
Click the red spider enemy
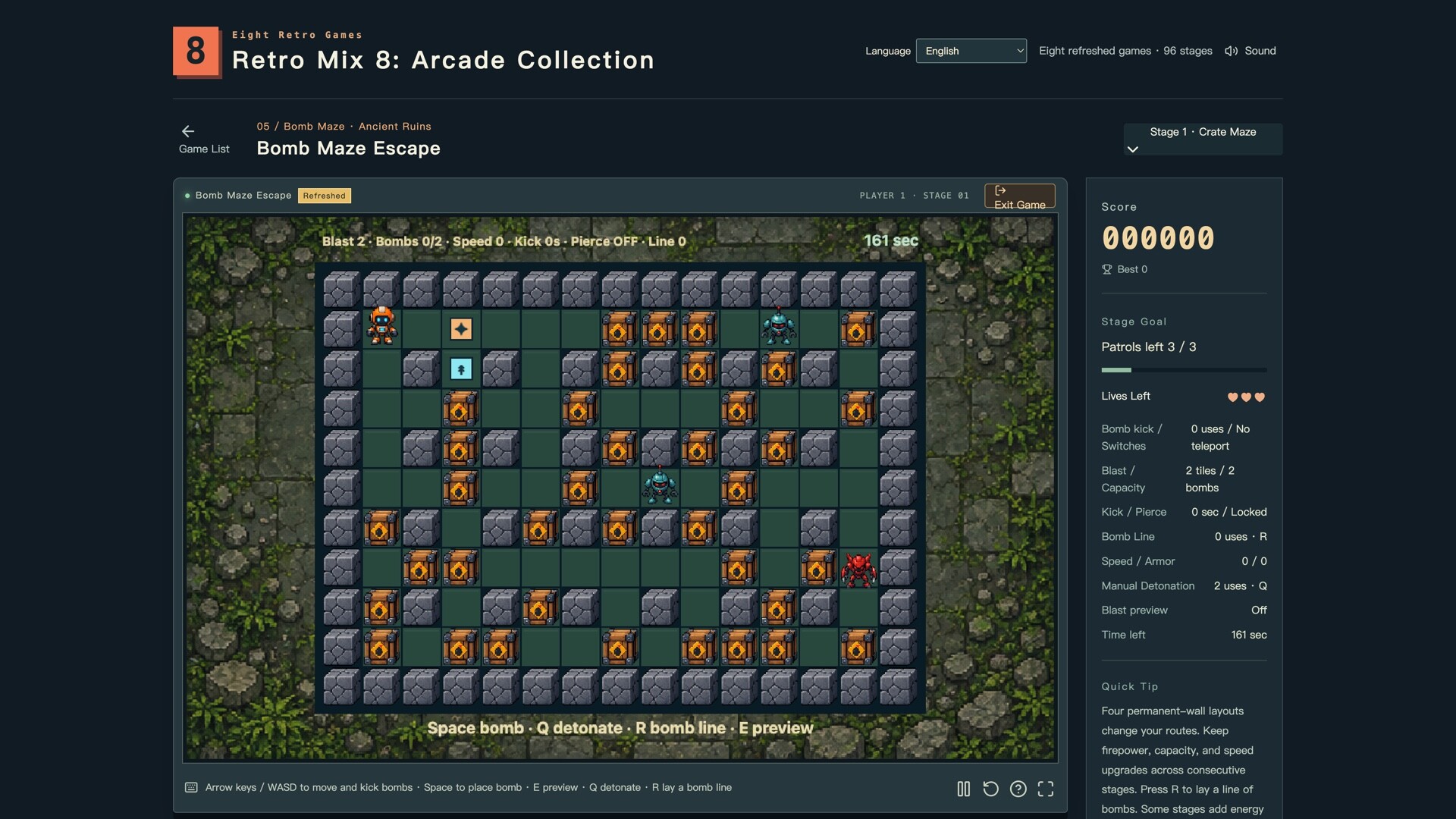click(858, 570)
